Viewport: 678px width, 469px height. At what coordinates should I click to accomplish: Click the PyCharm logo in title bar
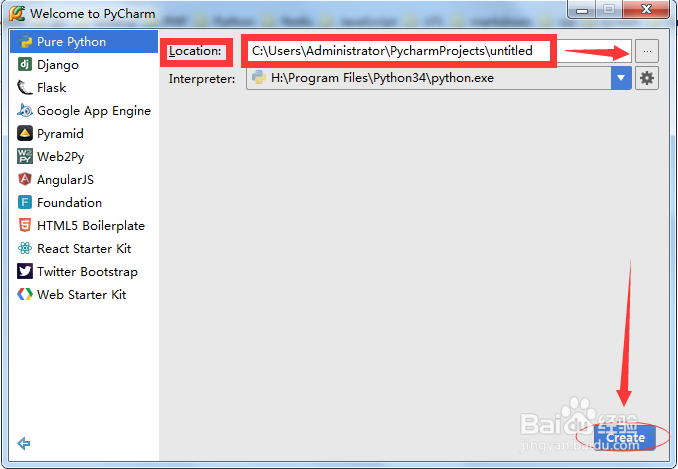tap(17, 13)
